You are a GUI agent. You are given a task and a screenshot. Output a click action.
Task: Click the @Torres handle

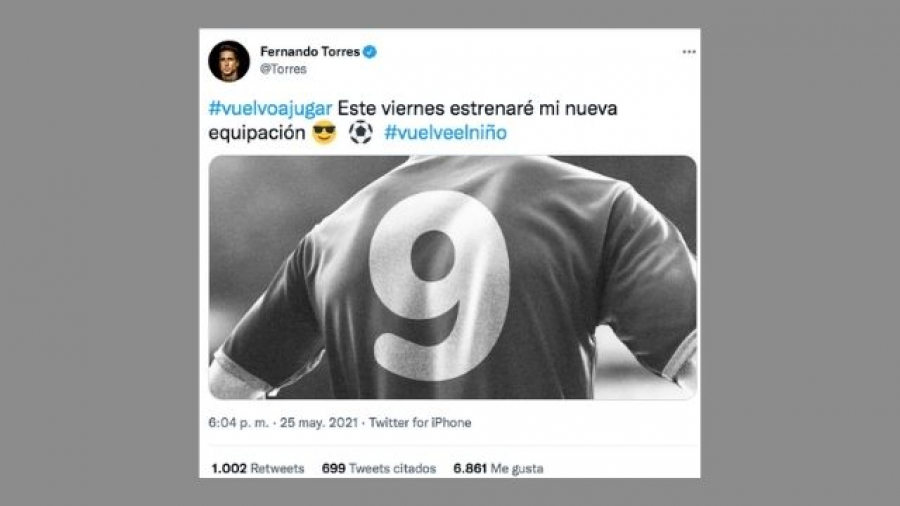coord(283,69)
